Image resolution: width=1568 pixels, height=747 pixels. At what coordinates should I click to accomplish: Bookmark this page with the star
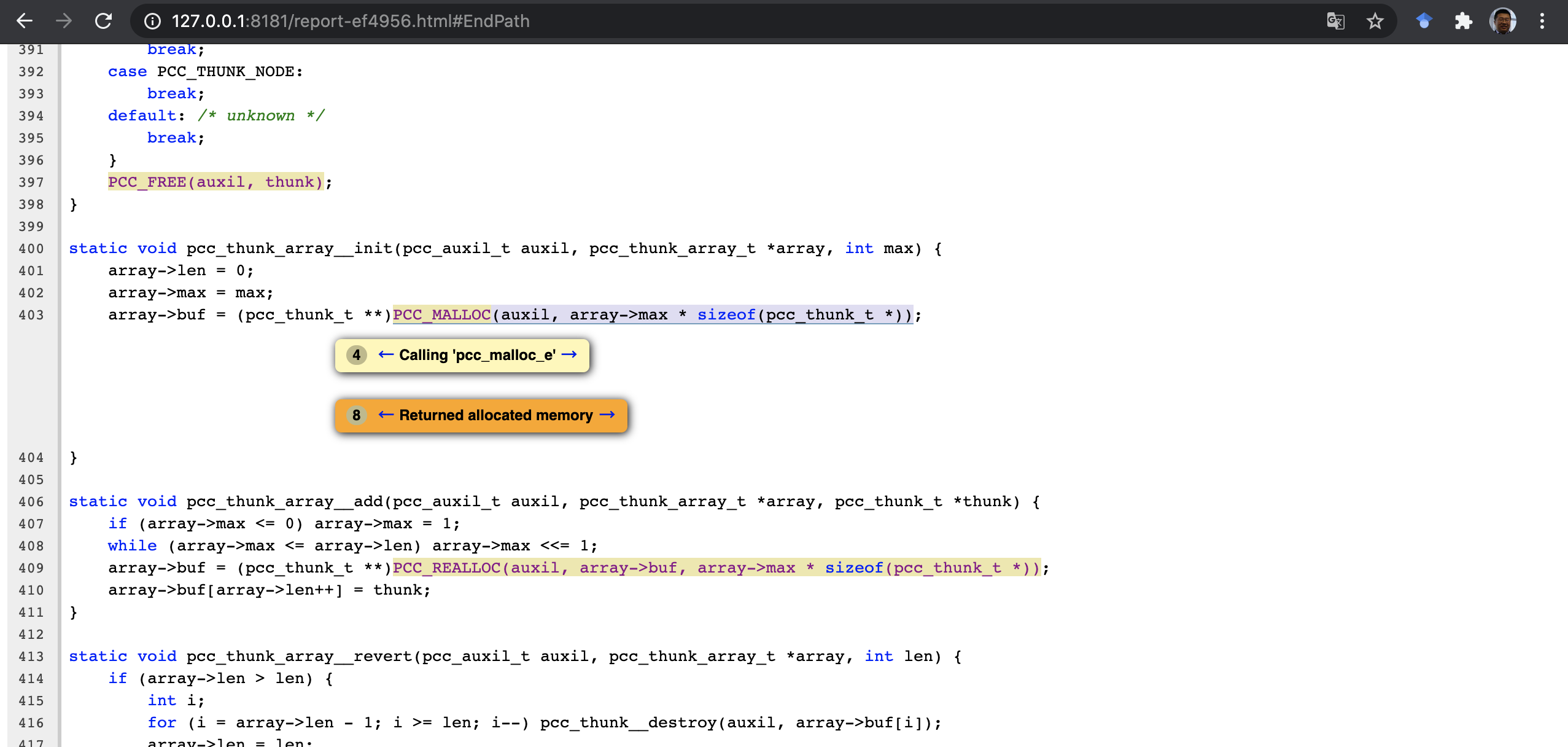tap(1375, 21)
